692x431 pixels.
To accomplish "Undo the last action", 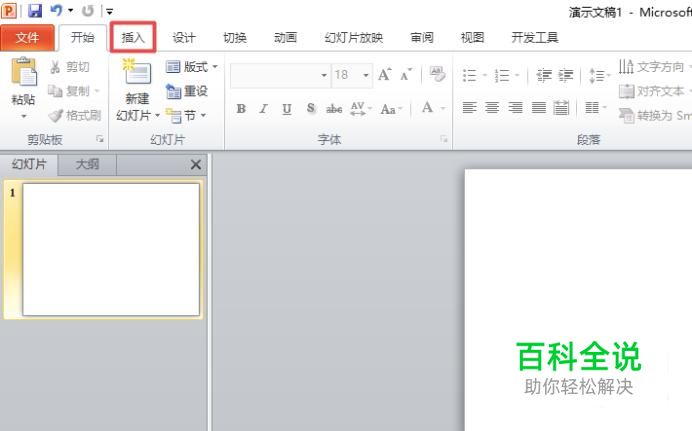I will (56, 10).
